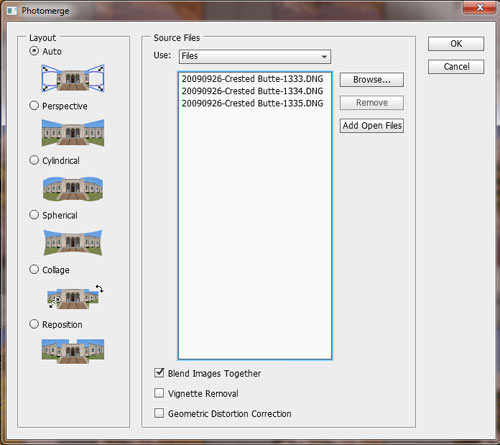Select Crested Butte-1333.DNG in the file list
This screenshot has height=445, width=500.
(252, 79)
